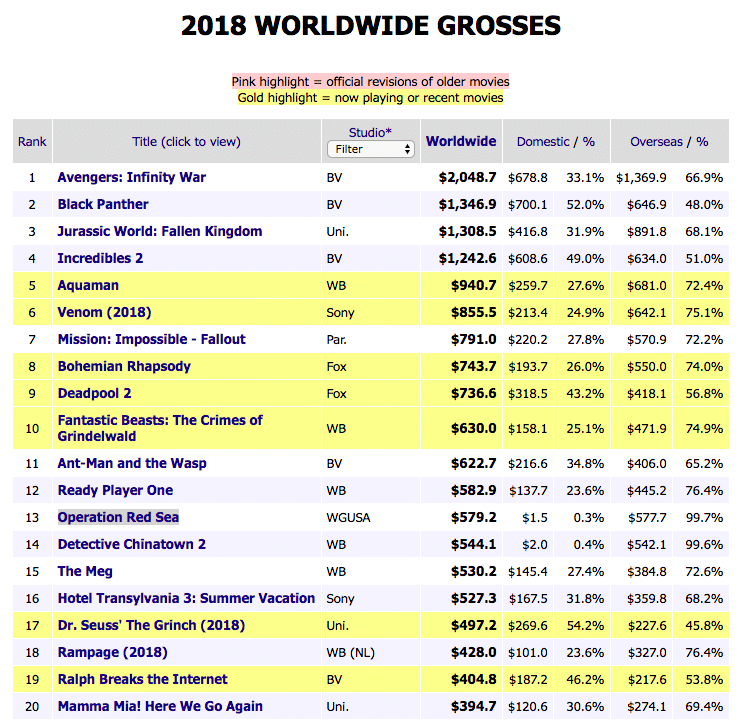Open Bohemian Rhapsody movie link
This screenshot has height=722, width=738.
click(124, 366)
